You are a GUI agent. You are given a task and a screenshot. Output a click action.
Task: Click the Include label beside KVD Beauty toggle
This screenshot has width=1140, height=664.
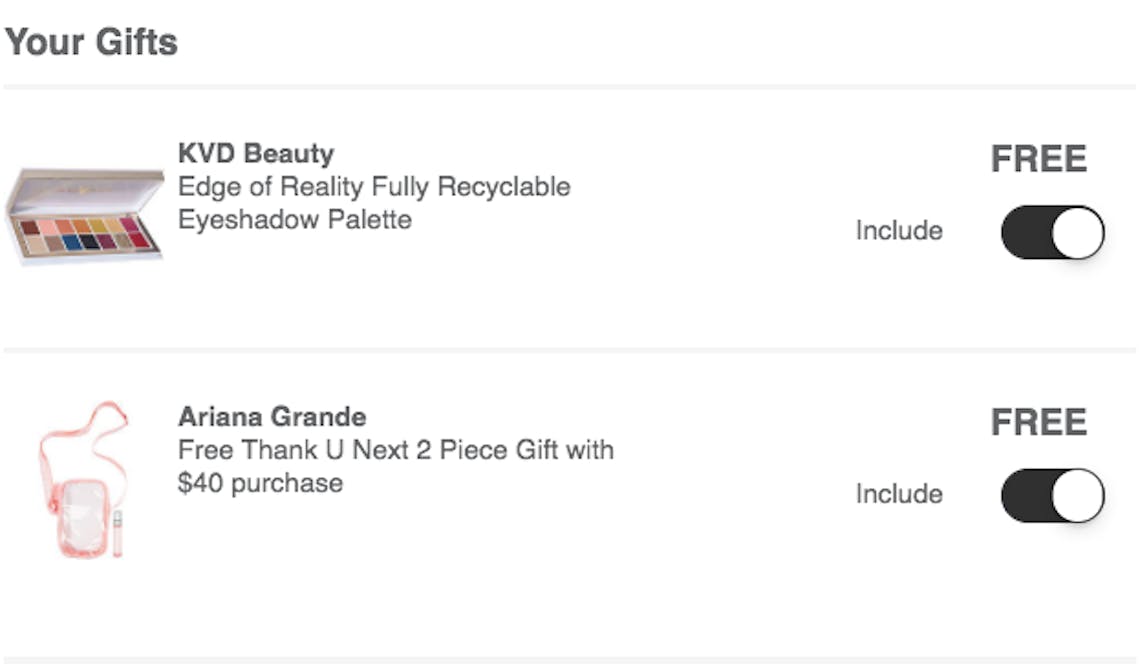pos(899,231)
